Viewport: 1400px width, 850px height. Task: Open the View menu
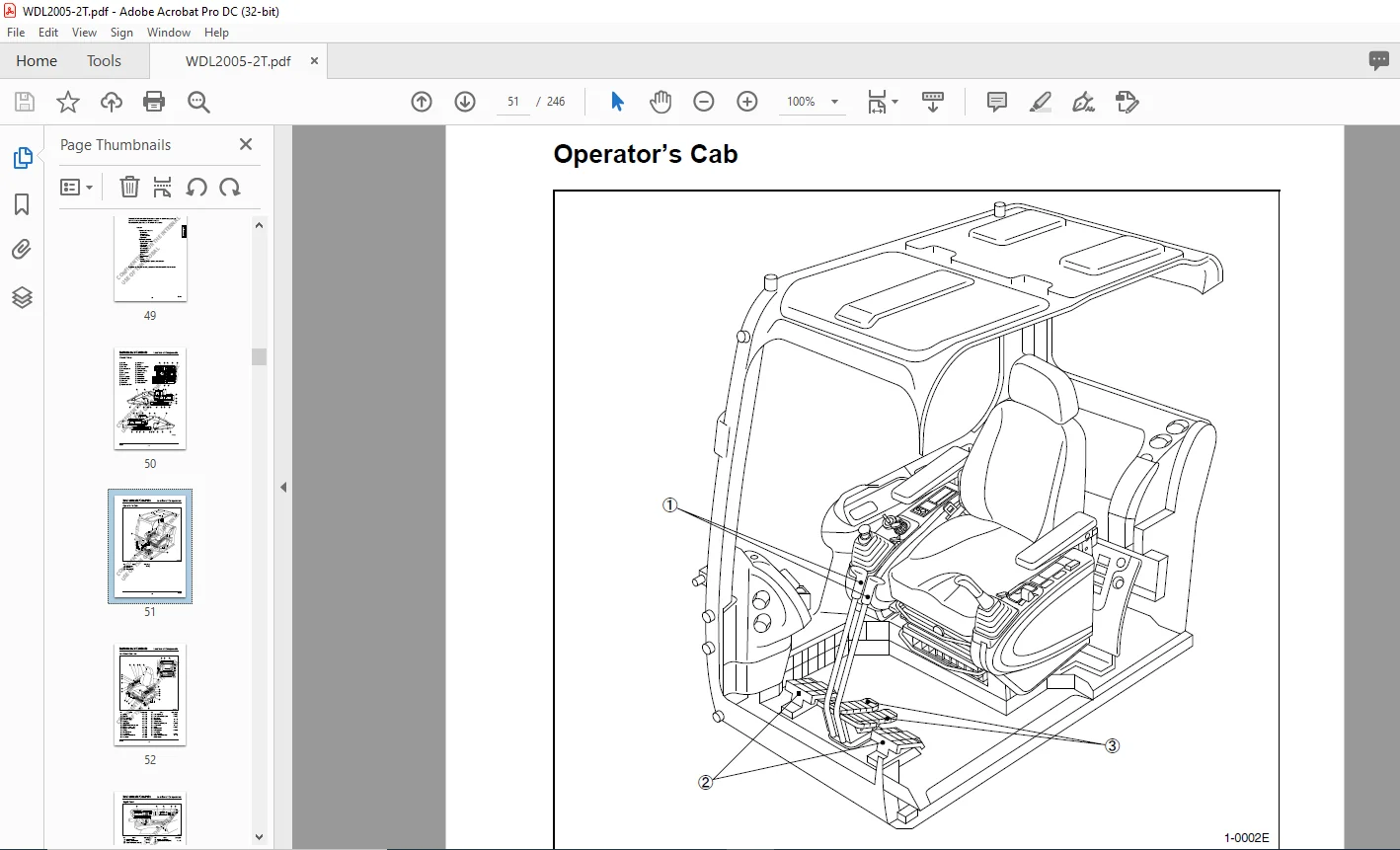pos(85,33)
